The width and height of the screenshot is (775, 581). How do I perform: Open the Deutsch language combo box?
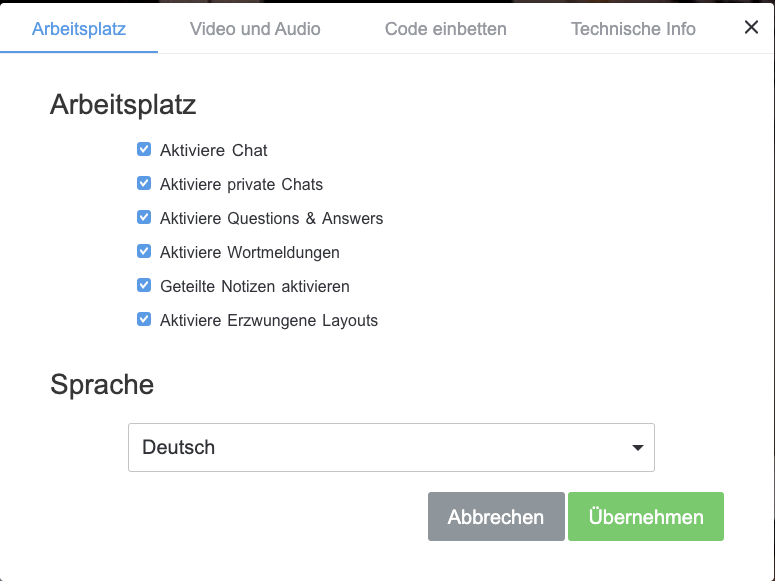coord(391,447)
